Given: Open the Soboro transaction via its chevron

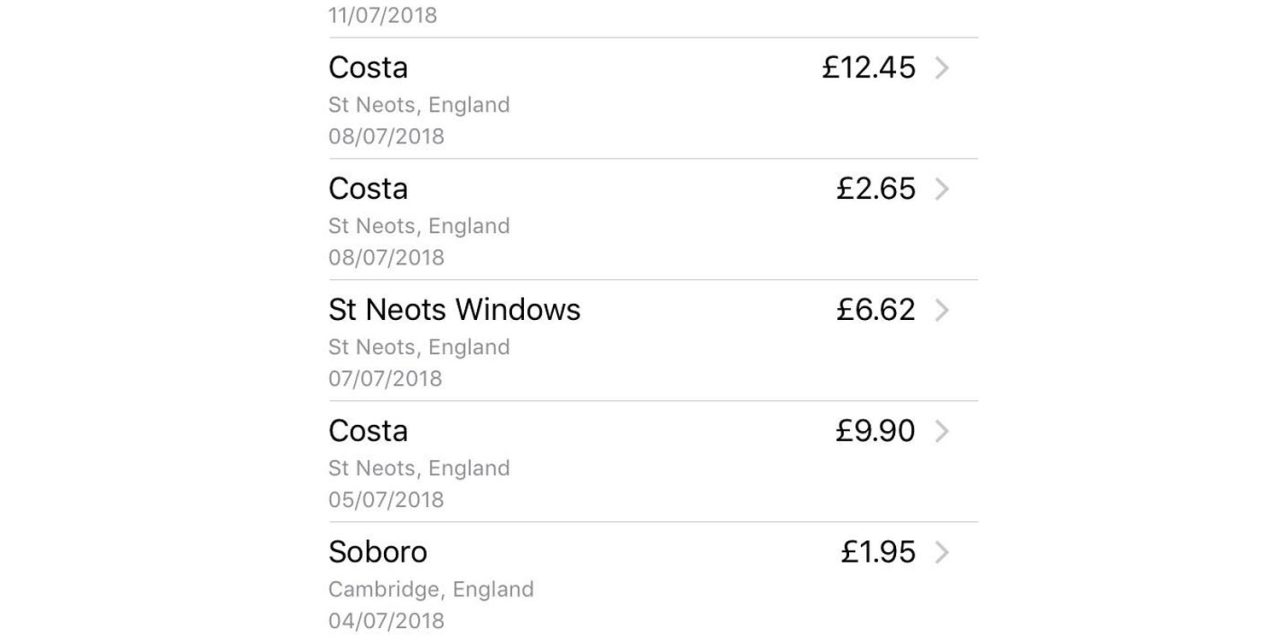Looking at the screenshot, I should (x=941, y=552).
